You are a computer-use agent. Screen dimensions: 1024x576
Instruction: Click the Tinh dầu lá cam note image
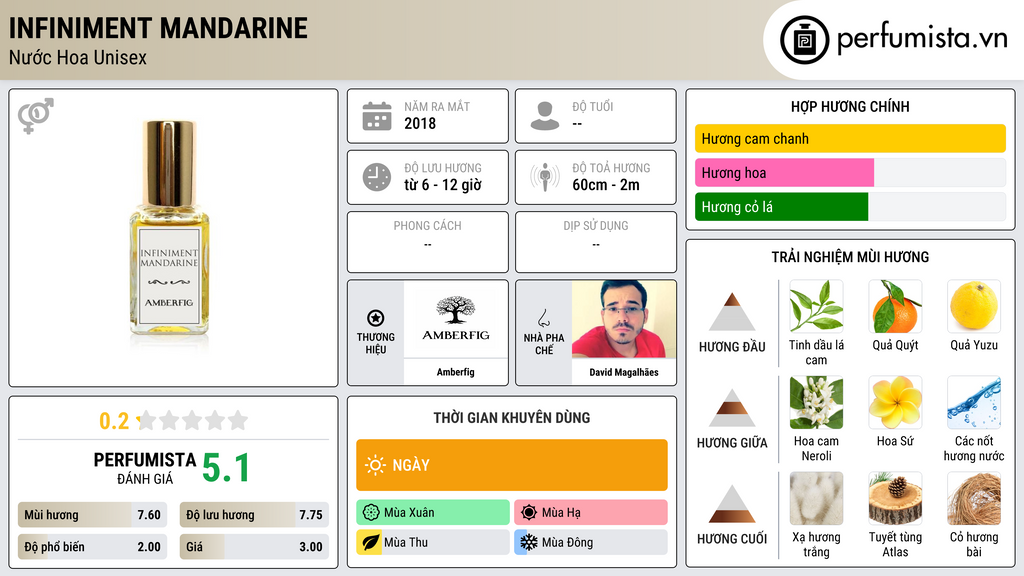(816, 306)
